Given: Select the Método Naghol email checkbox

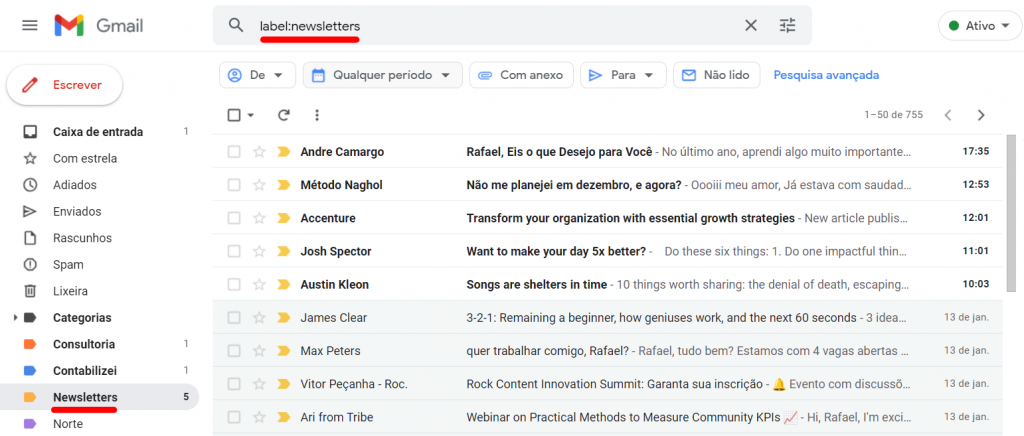Looking at the screenshot, I should click(234, 185).
